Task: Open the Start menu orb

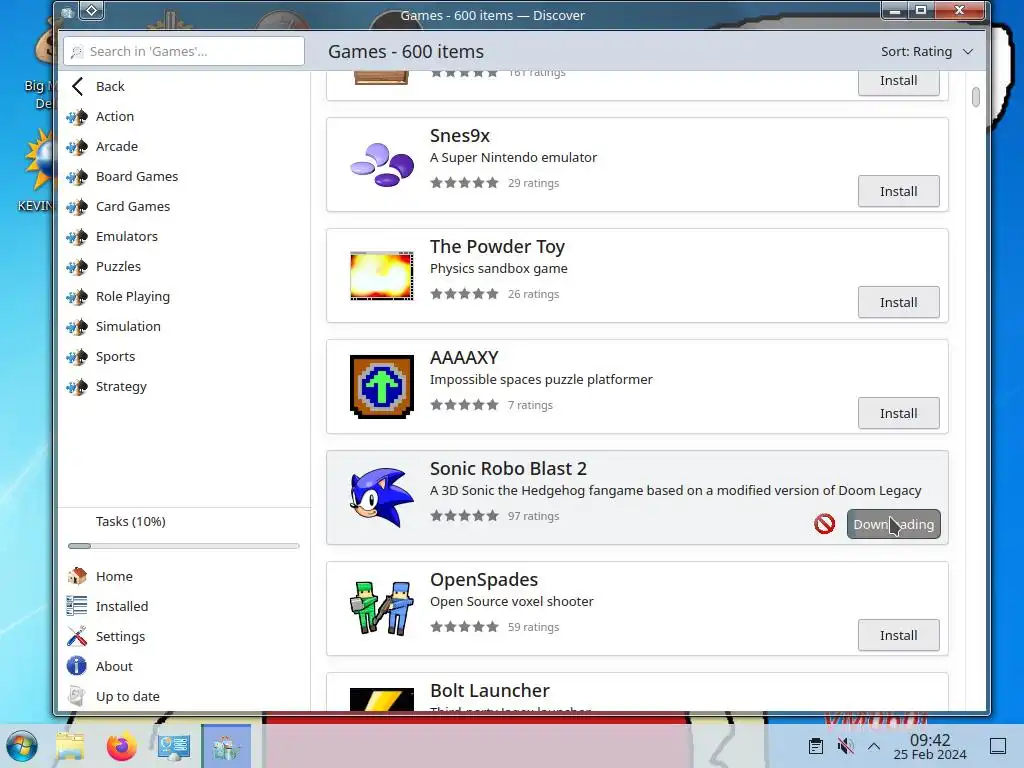Action: (22, 746)
